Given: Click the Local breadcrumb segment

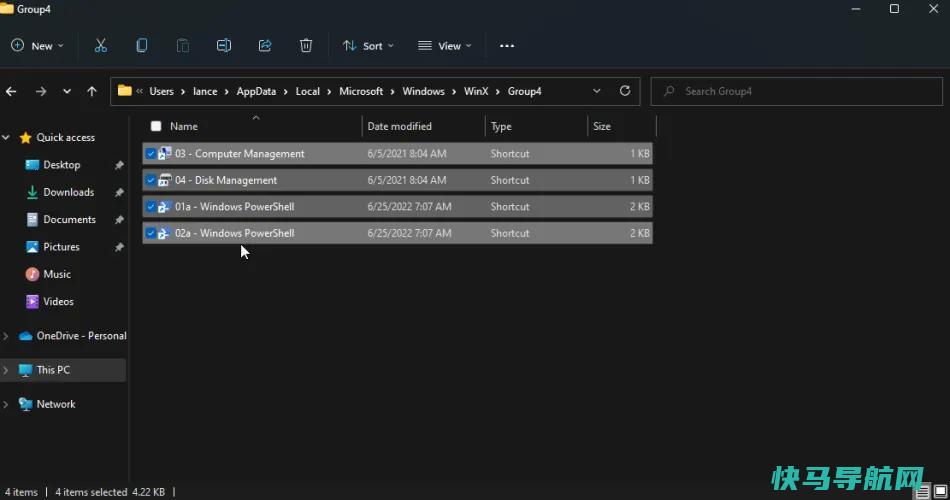Looking at the screenshot, I should coord(307,91).
